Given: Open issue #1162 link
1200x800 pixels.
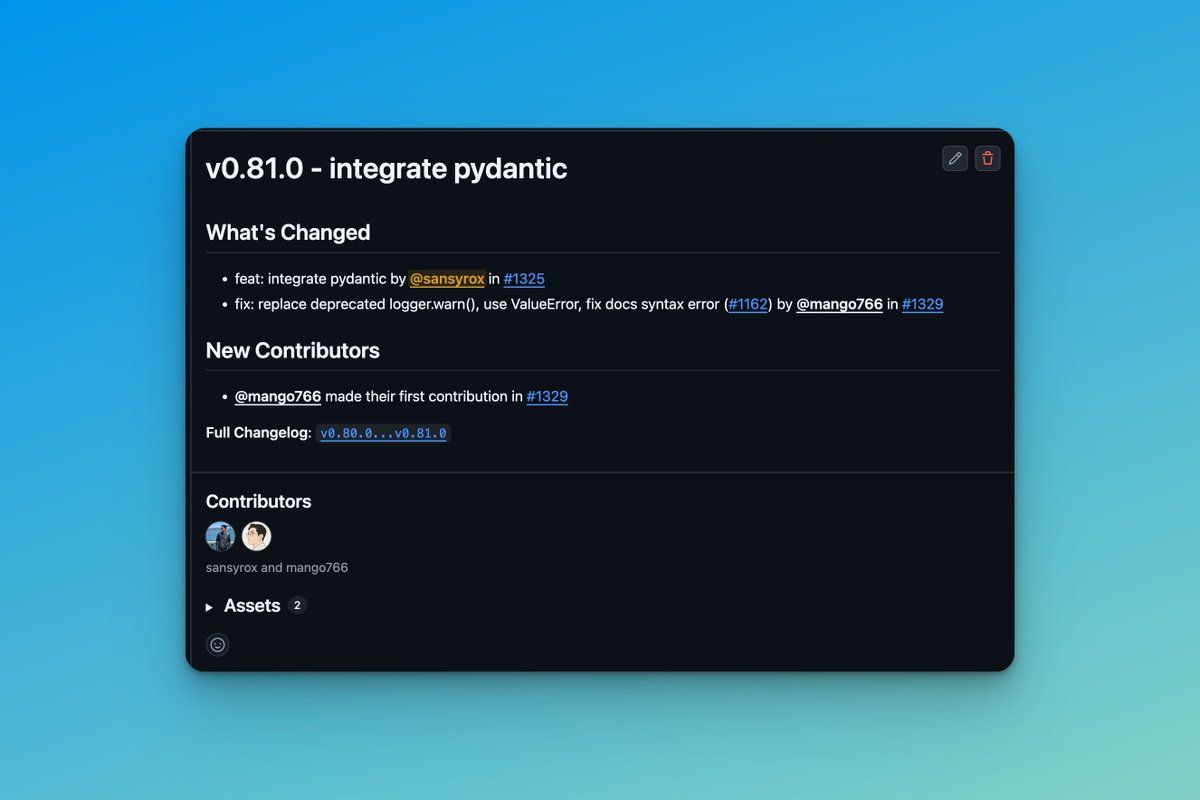Looking at the screenshot, I should click(748, 304).
